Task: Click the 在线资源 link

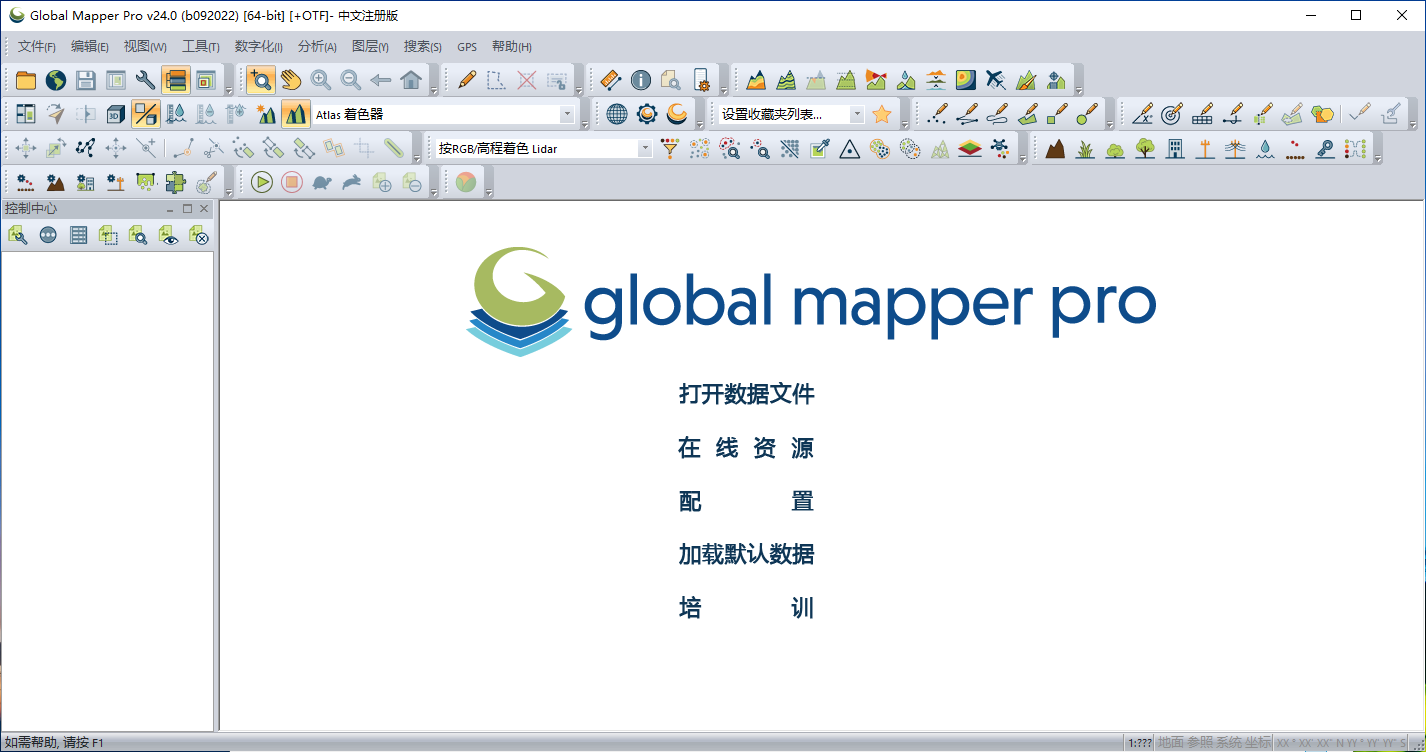Action: coord(745,448)
